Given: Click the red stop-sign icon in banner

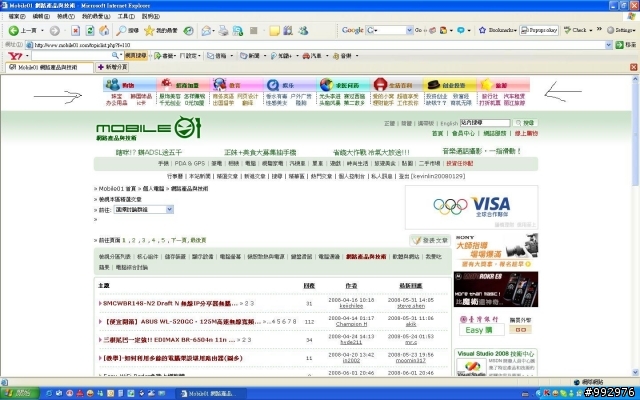Looking at the screenshot, I should pyautogui.click(x=380, y=84).
